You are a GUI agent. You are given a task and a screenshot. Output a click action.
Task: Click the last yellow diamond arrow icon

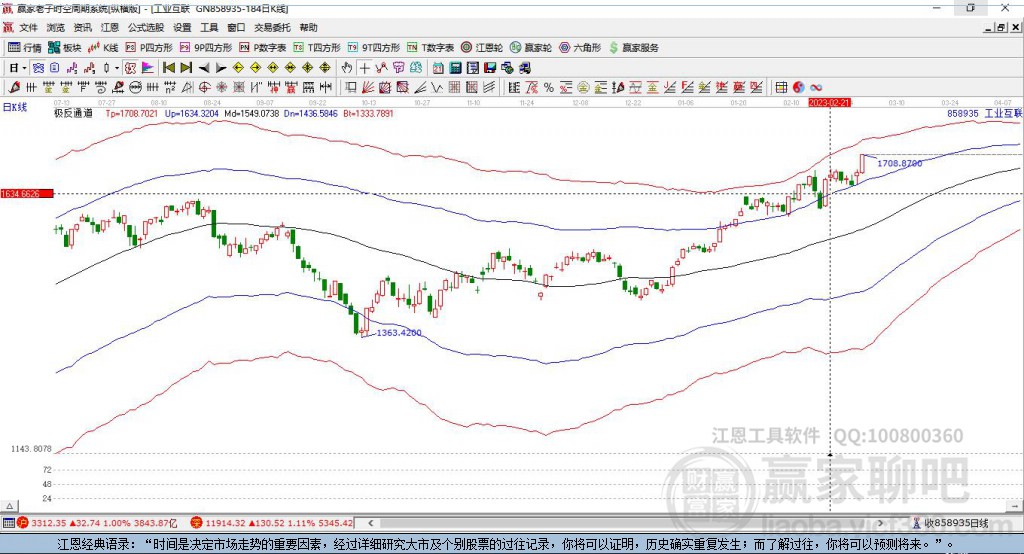tap(325, 68)
